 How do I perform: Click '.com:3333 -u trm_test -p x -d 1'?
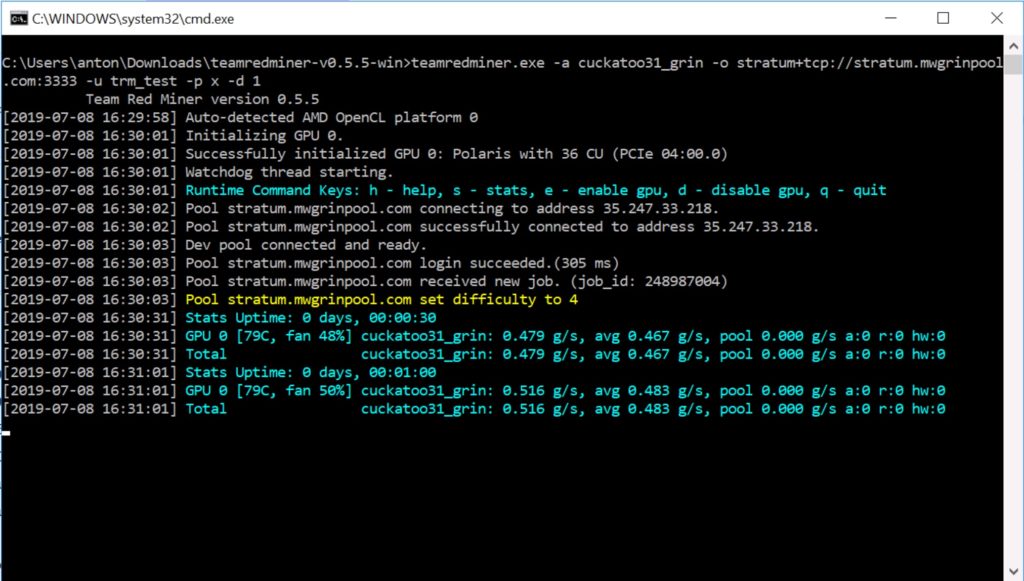(x=132, y=81)
